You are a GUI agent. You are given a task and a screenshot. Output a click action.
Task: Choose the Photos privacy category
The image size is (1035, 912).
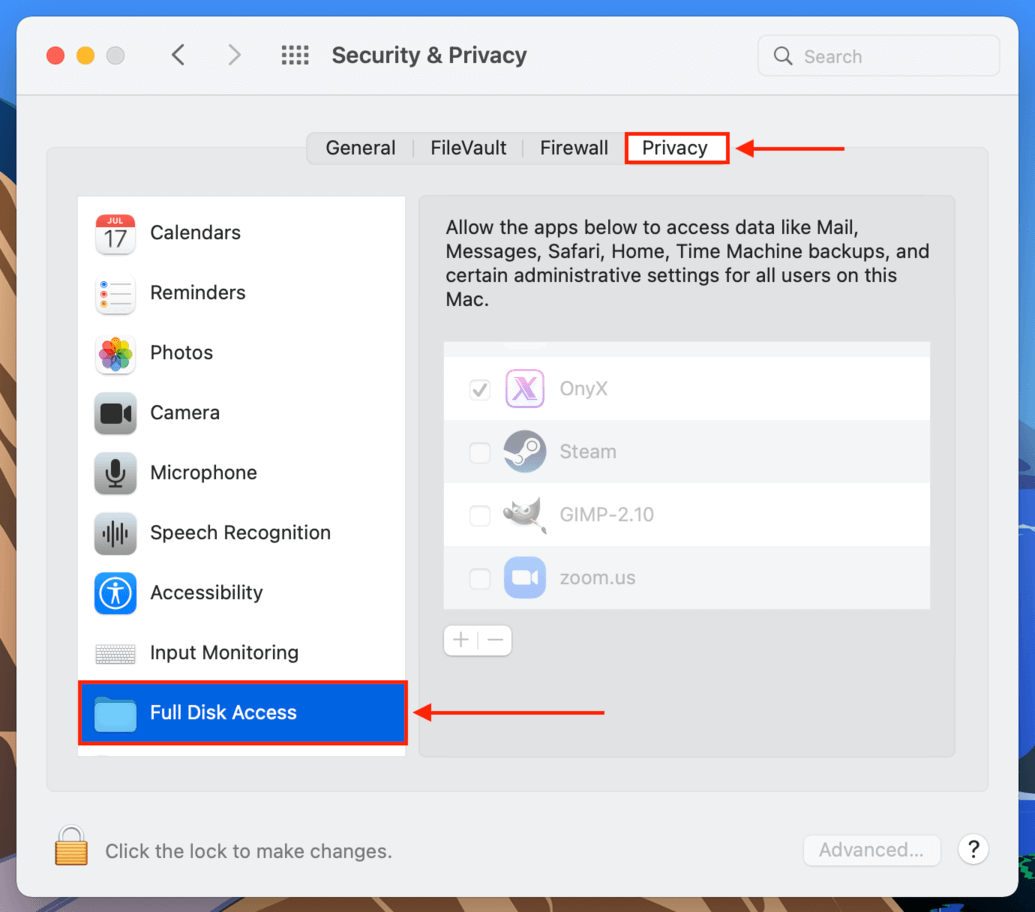tap(241, 353)
